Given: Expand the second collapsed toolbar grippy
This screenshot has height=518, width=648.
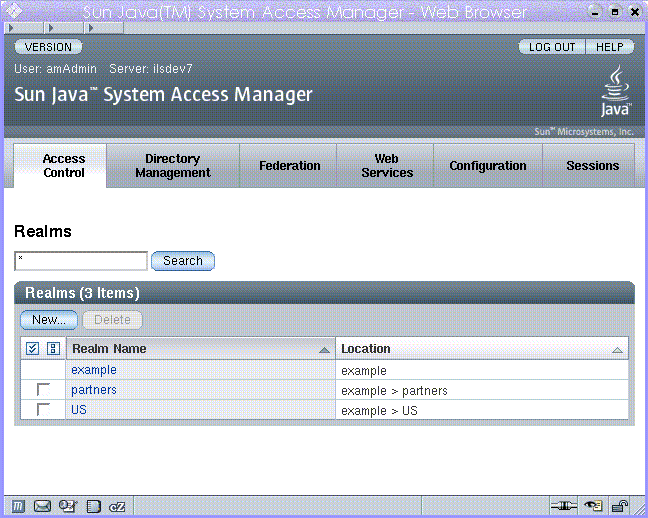Looking at the screenshot, I should click(64, 28).
